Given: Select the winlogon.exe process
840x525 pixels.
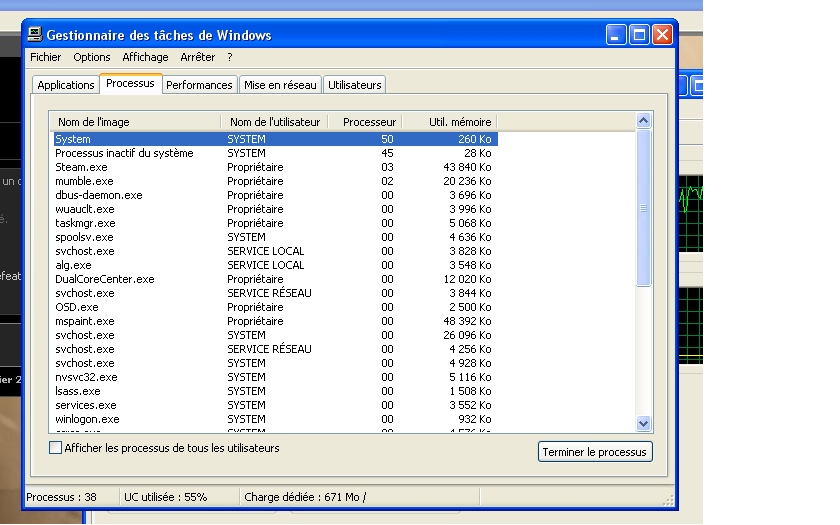Looking at the screenshot, I should (276, 419).
